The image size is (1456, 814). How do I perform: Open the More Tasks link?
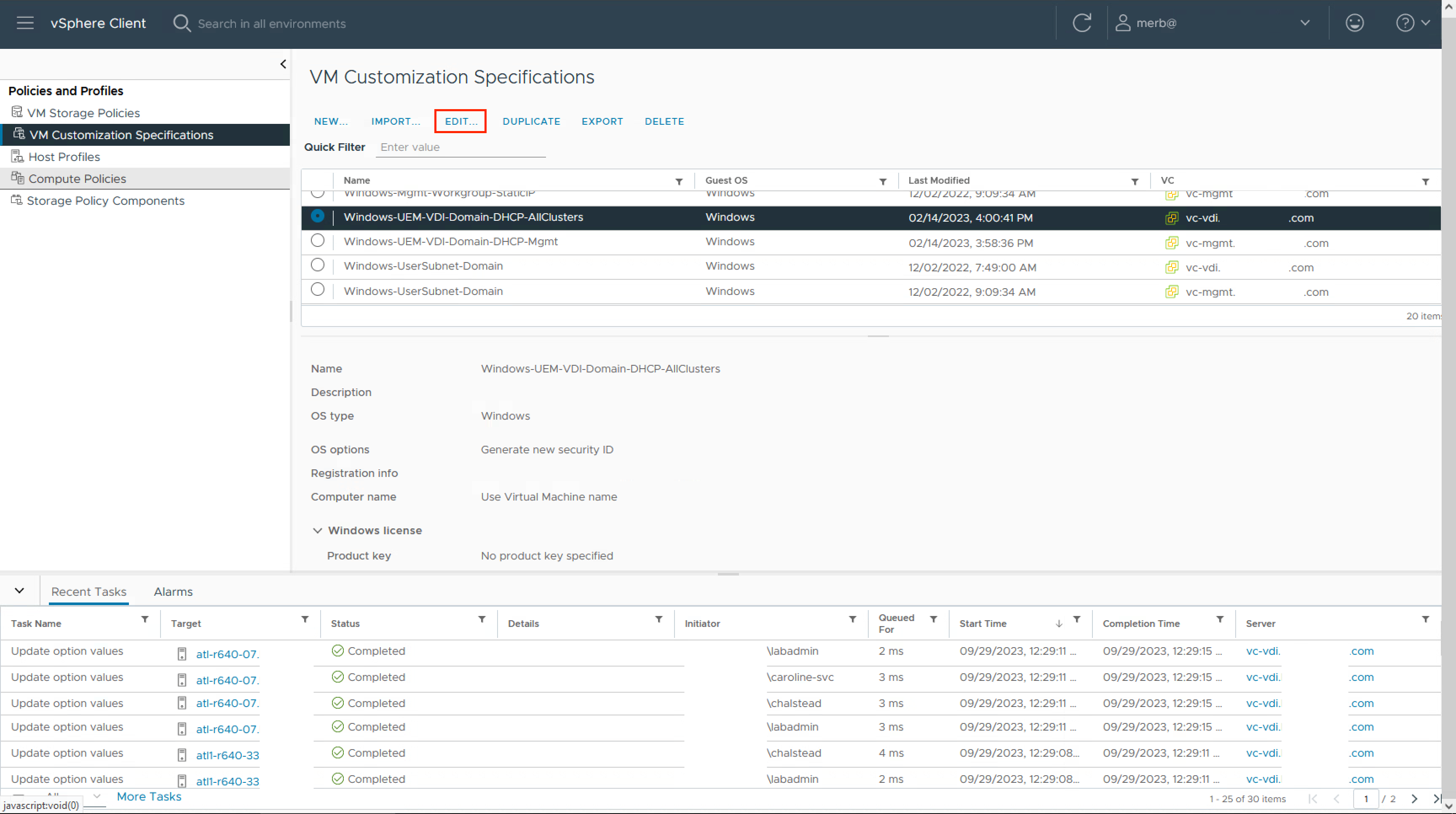coord(149,796)
